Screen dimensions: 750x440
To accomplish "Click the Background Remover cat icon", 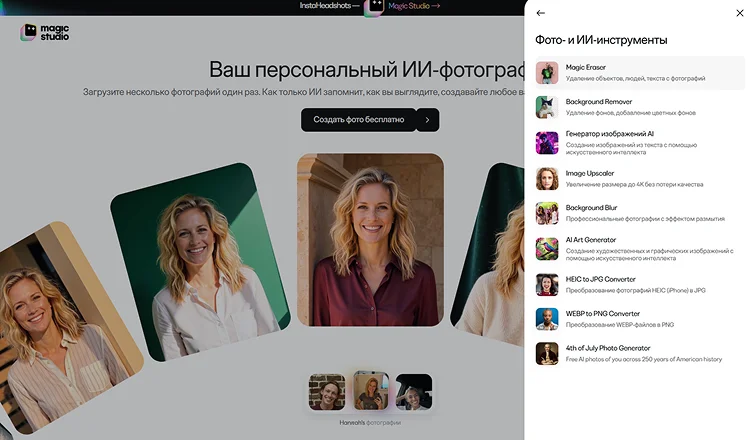I will 547,107.
